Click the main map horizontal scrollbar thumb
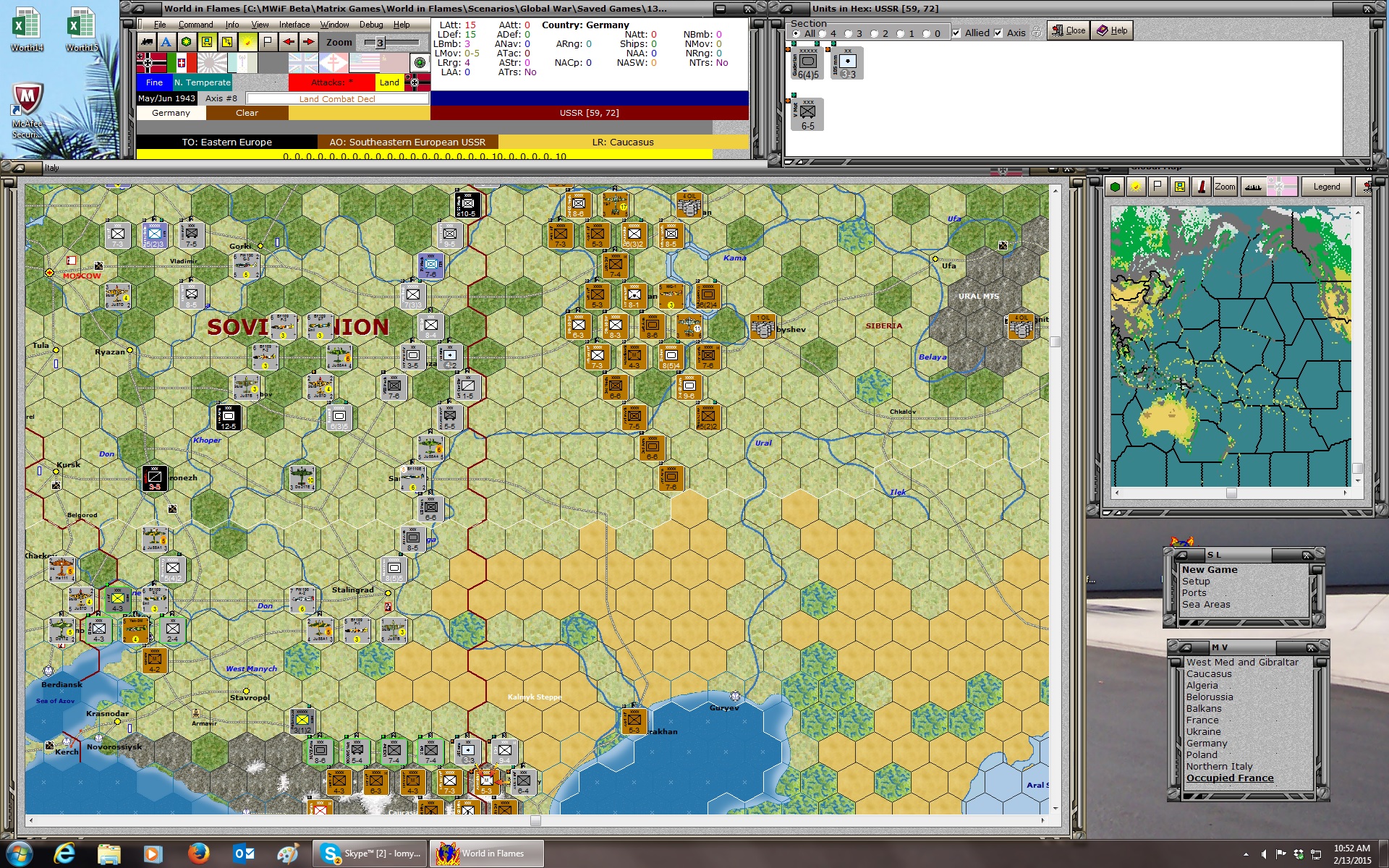Screen dimensions: 1389x868 coord(535,820)
